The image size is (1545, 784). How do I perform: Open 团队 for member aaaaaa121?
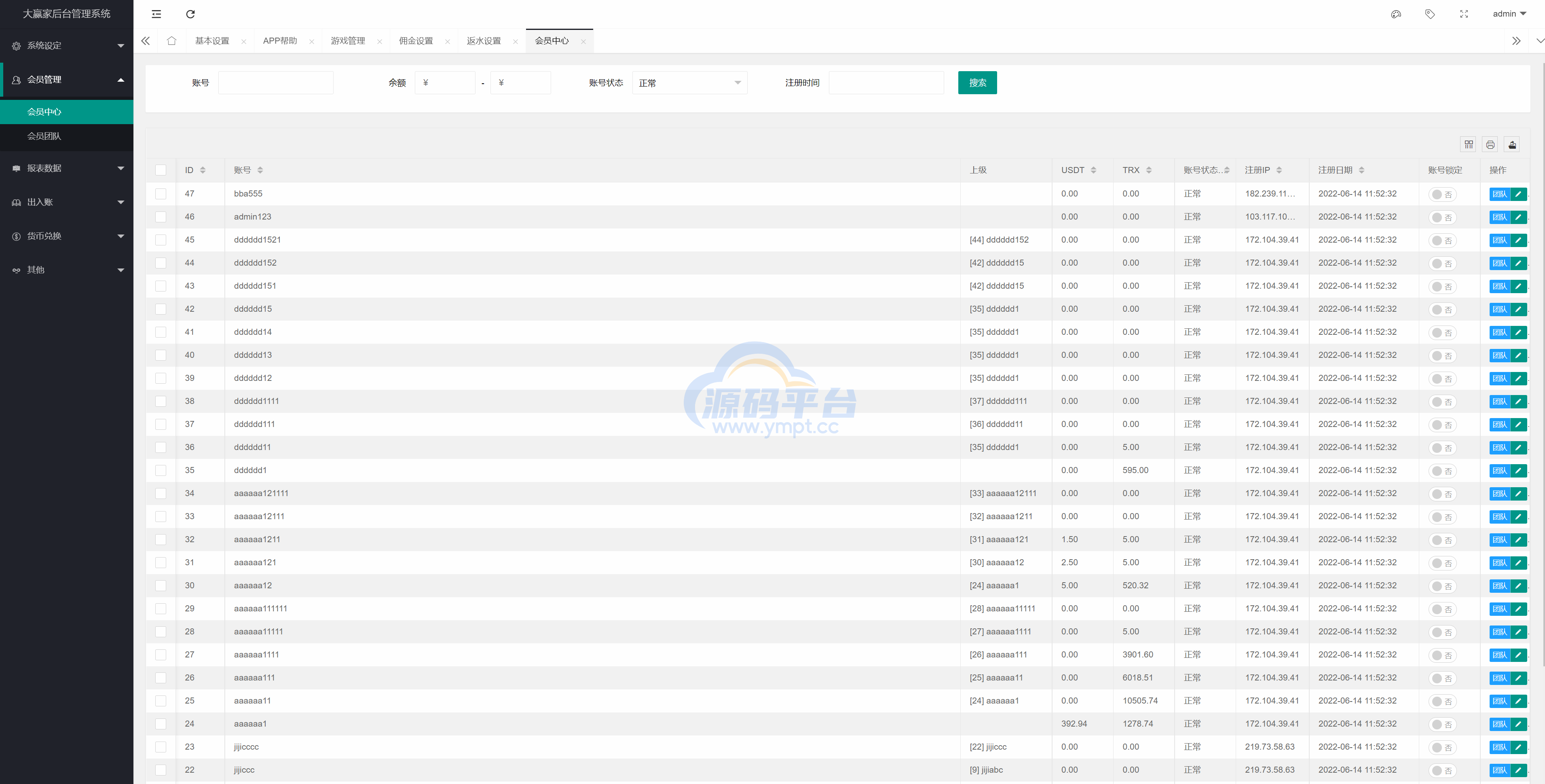(1499, 563)
